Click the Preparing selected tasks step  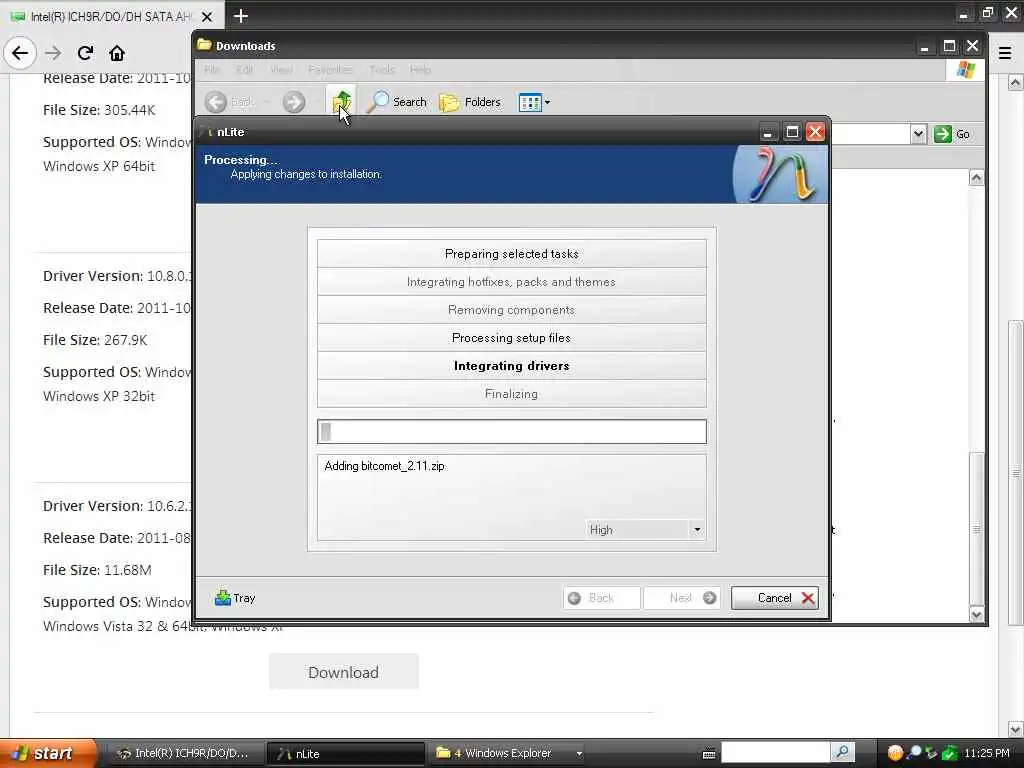click(x=511, y=253)
